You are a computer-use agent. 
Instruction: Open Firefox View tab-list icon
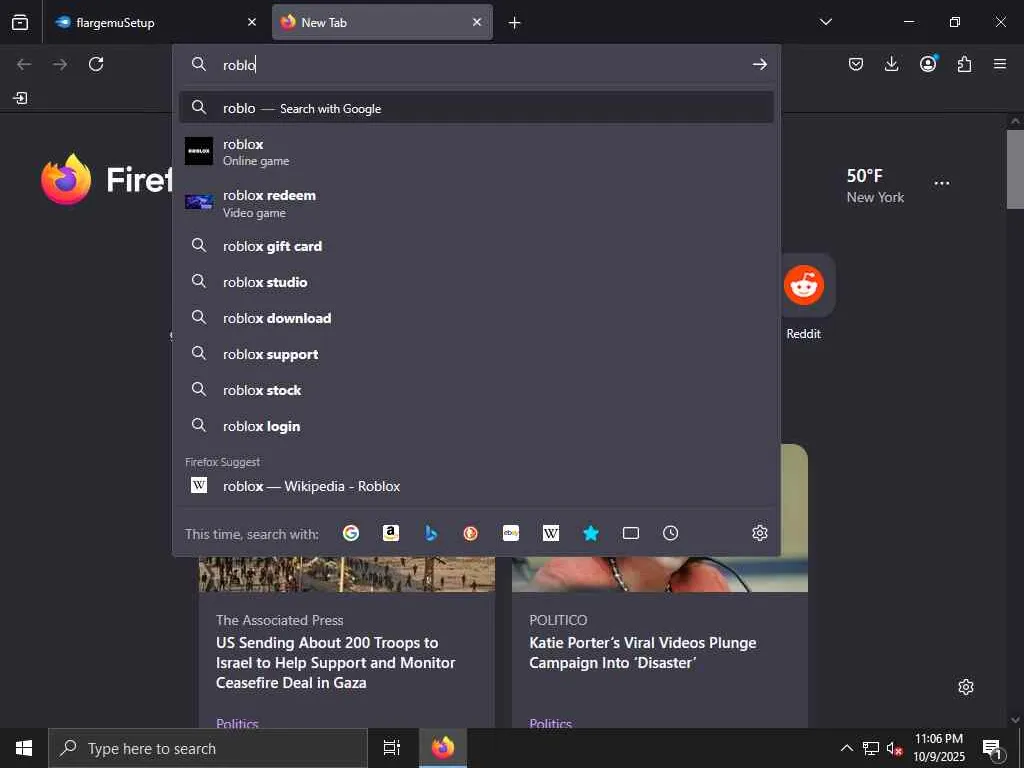pyautogui.click(x=20, y=22)
